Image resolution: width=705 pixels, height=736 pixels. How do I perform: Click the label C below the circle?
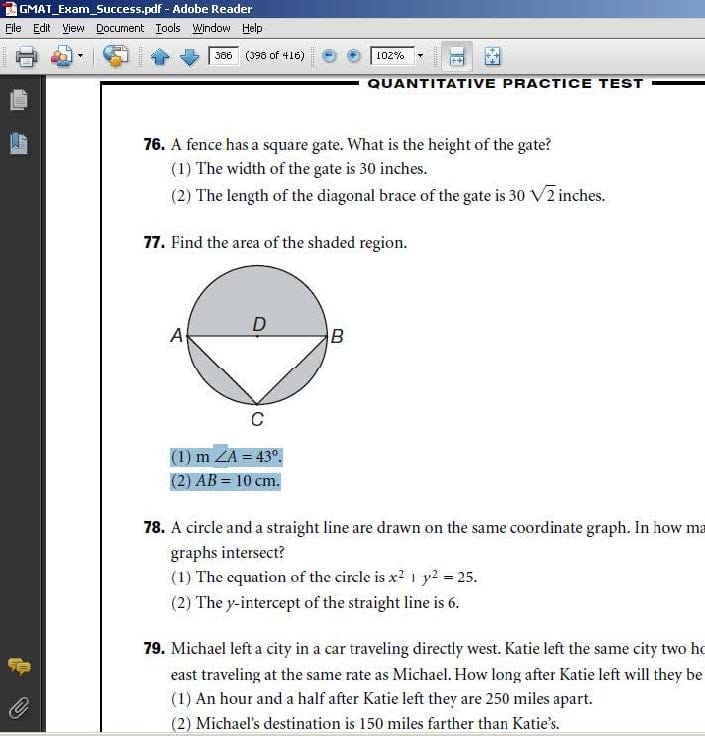[257, 419]
